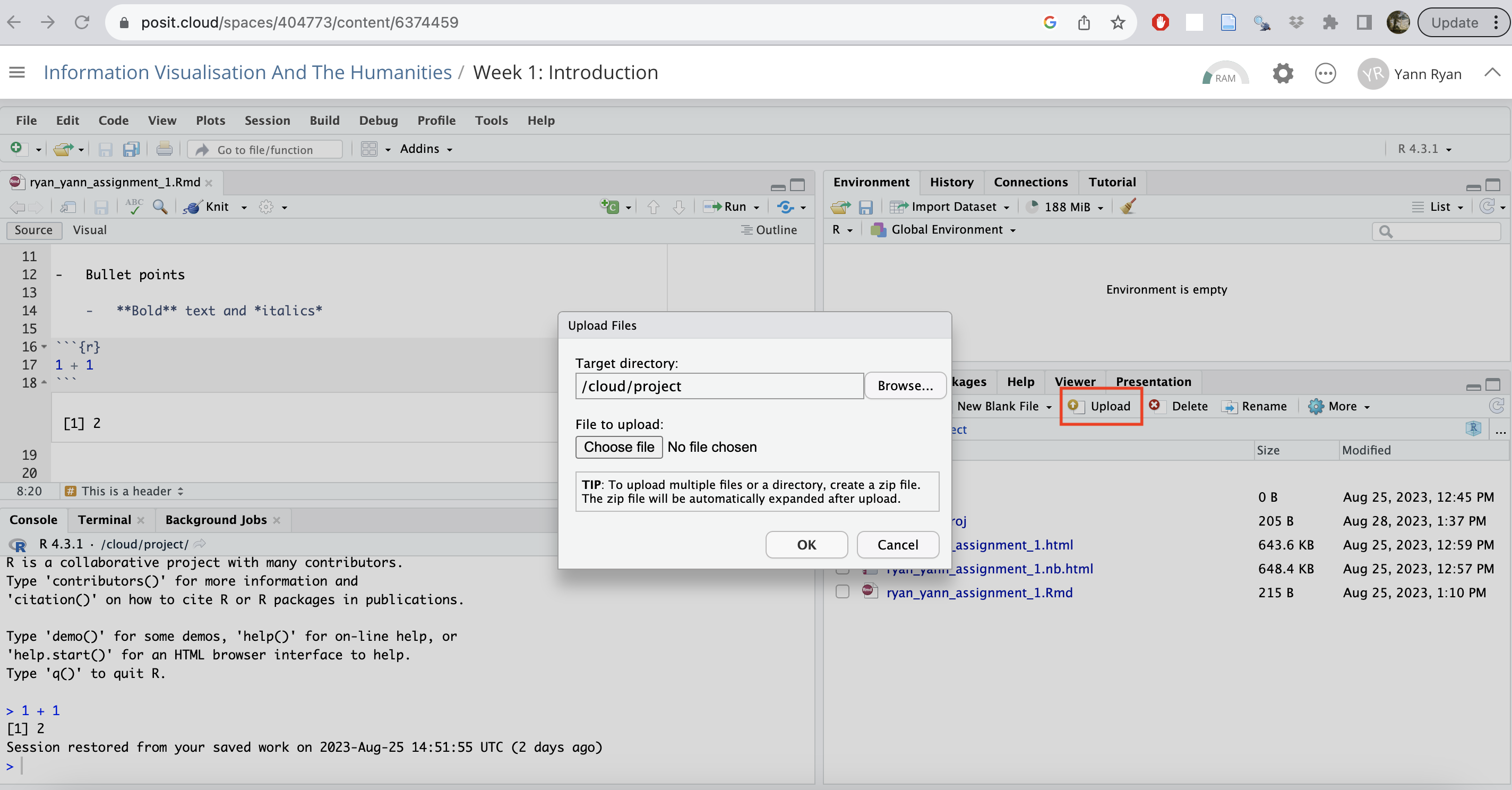This screenshot has height=790, width=1512.
Task: Click the spell check ABC icon
Action: click(134, 207)
